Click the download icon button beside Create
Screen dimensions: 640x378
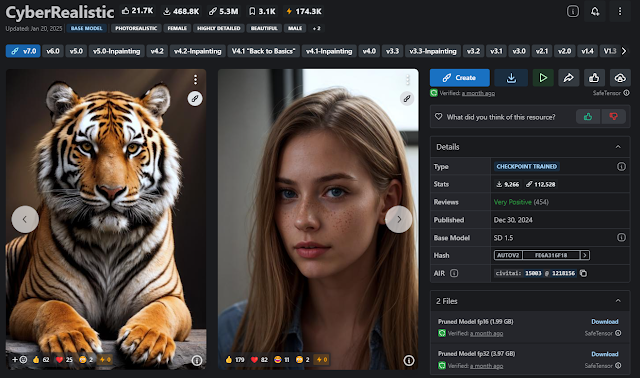pos(511,78)
